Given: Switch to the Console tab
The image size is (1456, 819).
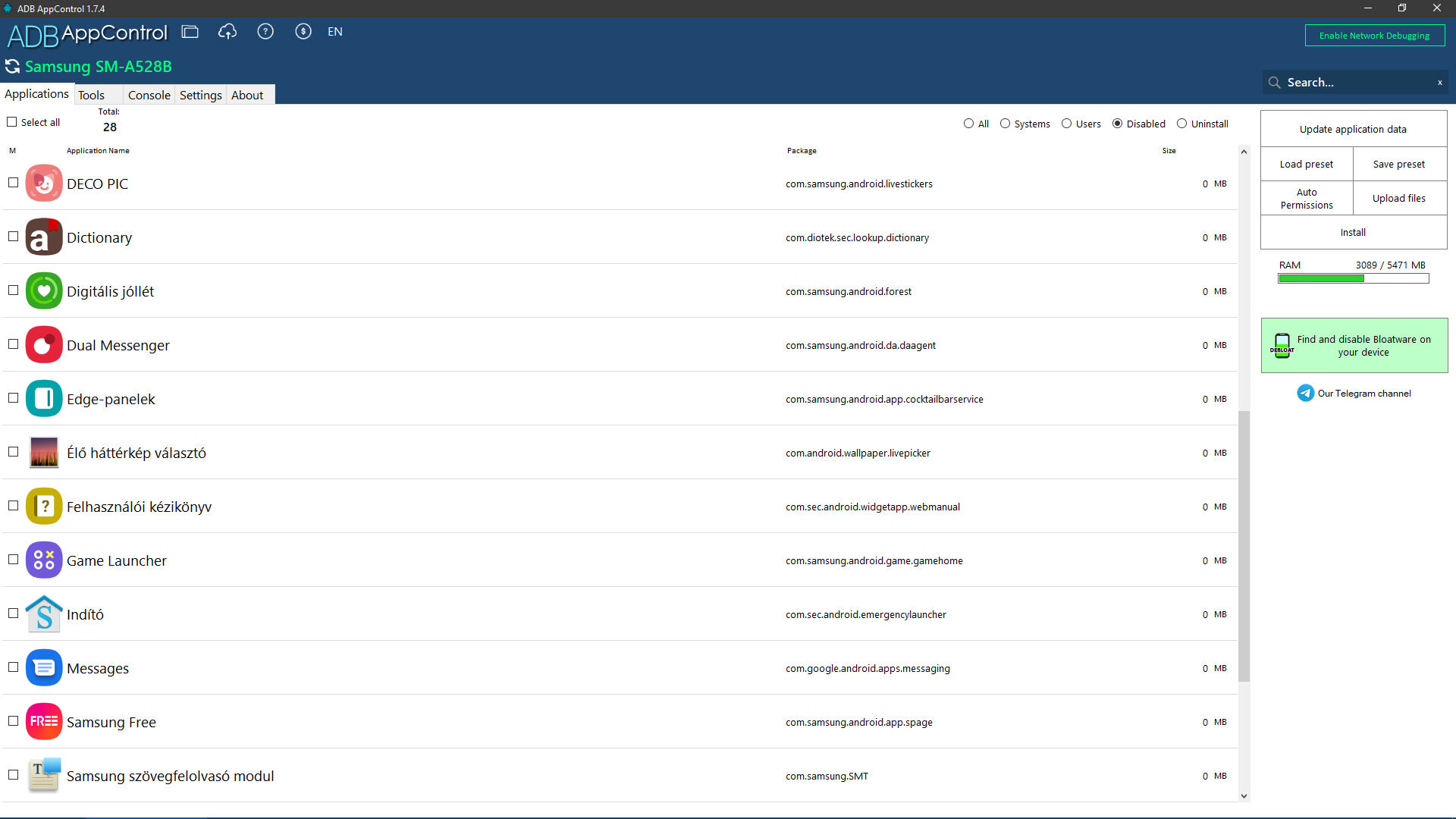Looking at the screenshot, I should pyautogui.click(x=149, y=95).
